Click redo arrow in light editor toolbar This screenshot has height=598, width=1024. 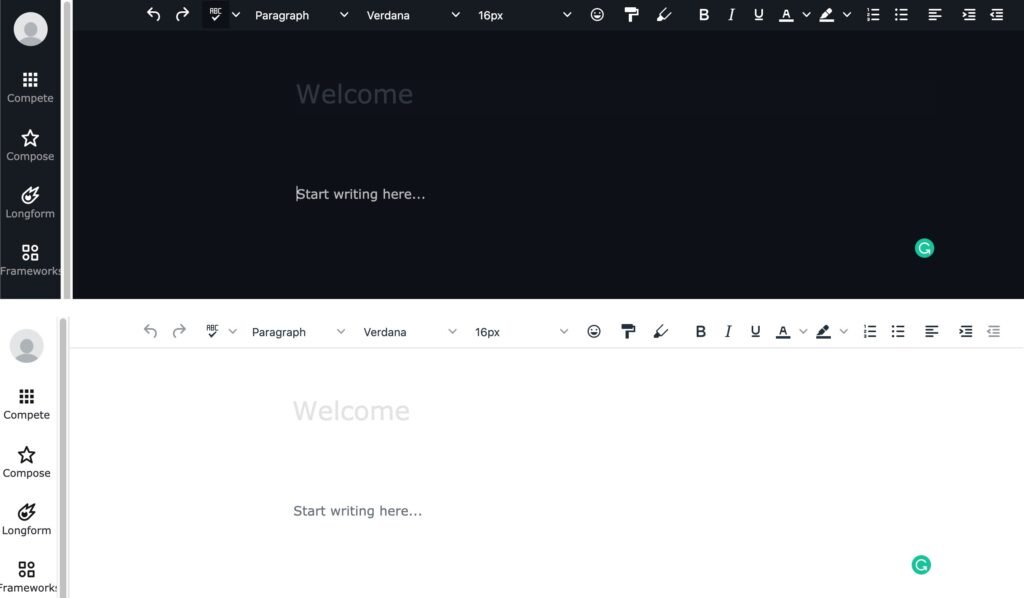[x=179, y=331]
